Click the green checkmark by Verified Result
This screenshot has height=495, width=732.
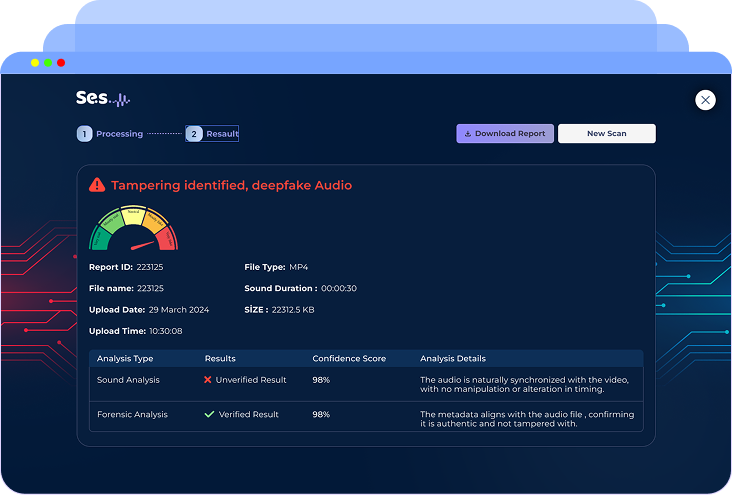(209, 414)
